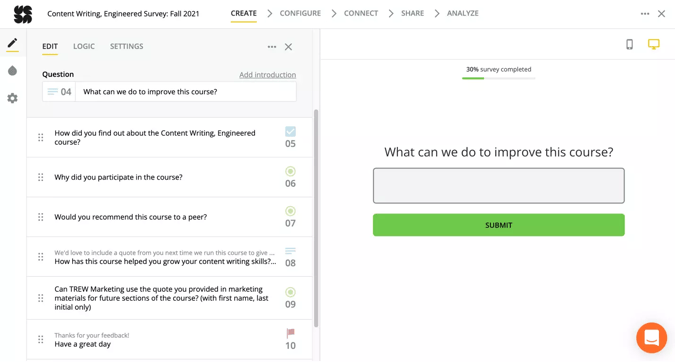This screenshot has height=363, width=675.
Task: Select question 'Can TREW Marketing use the quote'
Action: click(x=169, y=298)
